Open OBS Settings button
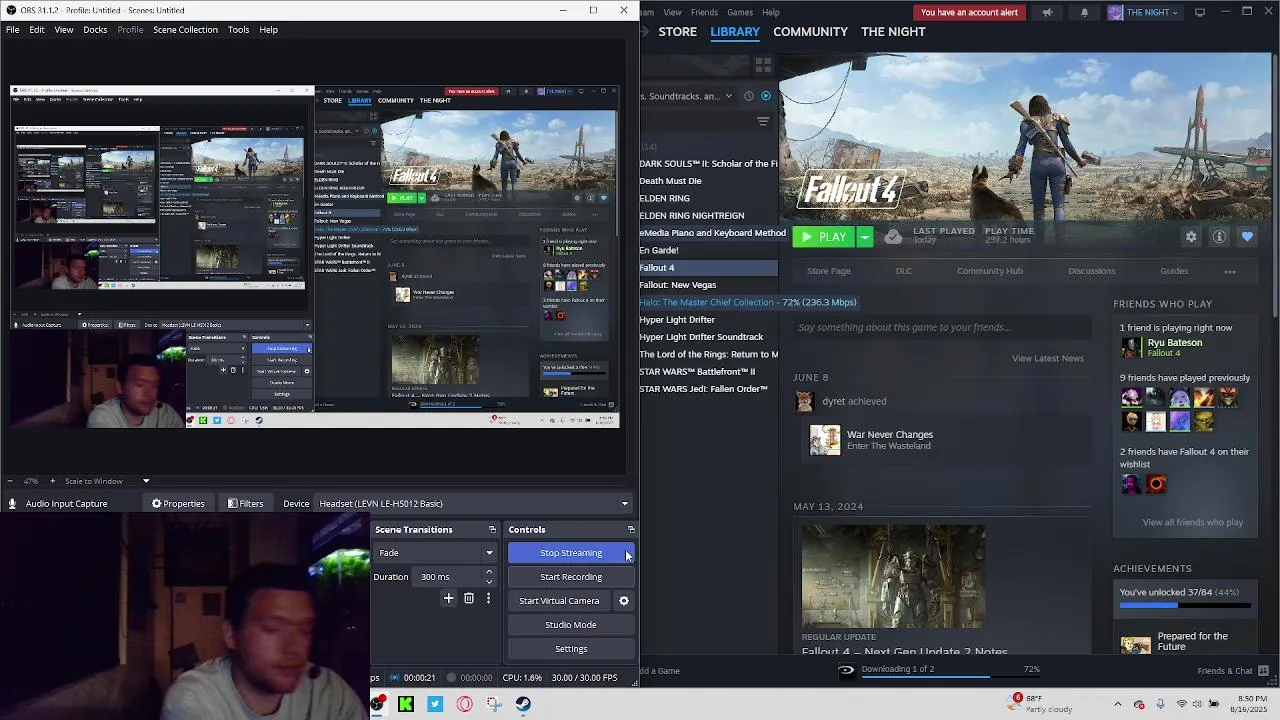The height and width of the screenshot is (720, 1280). pos(571,649)
